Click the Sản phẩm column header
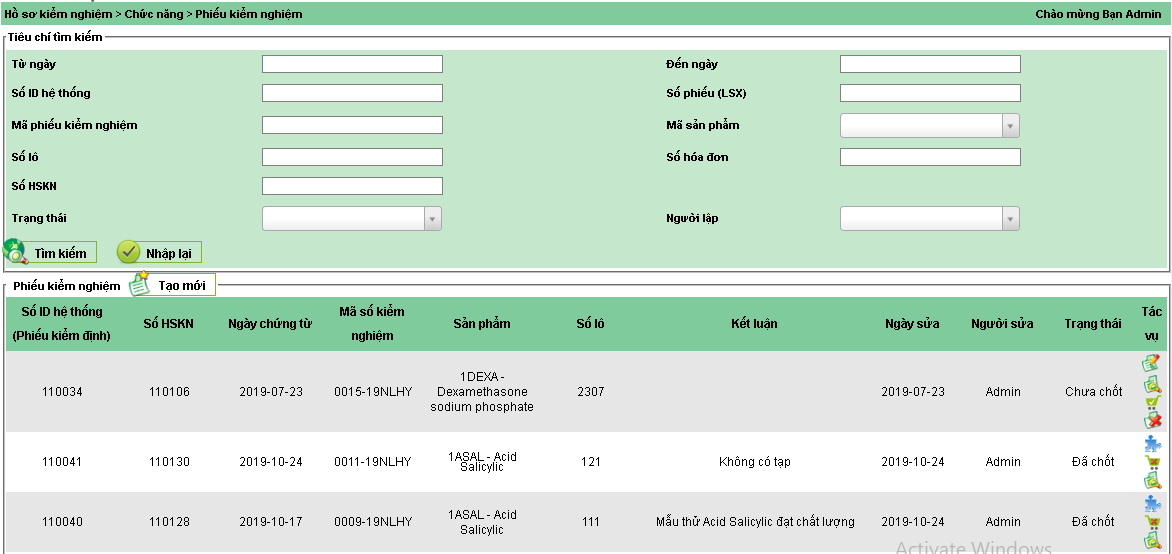This screenshot has height=554, width=1172. coord(482,324)
